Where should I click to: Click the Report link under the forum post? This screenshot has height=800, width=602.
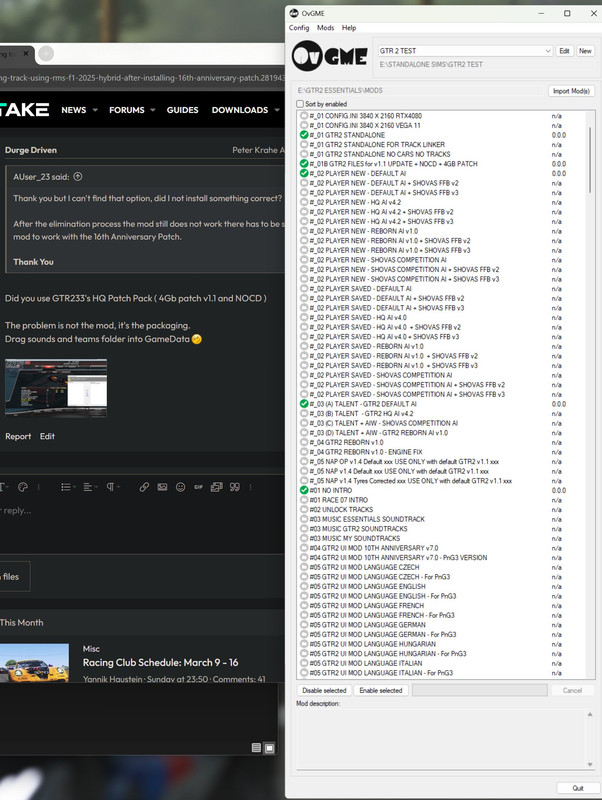click(18, 437)
